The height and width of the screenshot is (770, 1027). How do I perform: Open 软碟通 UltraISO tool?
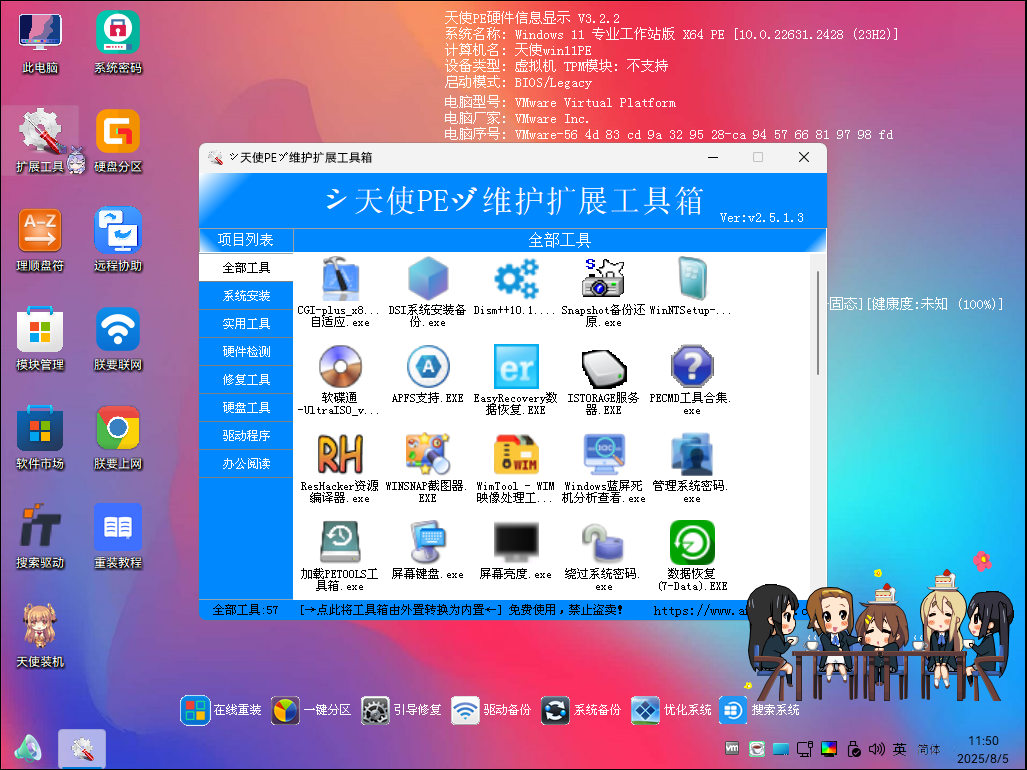[x=339, y=373]
